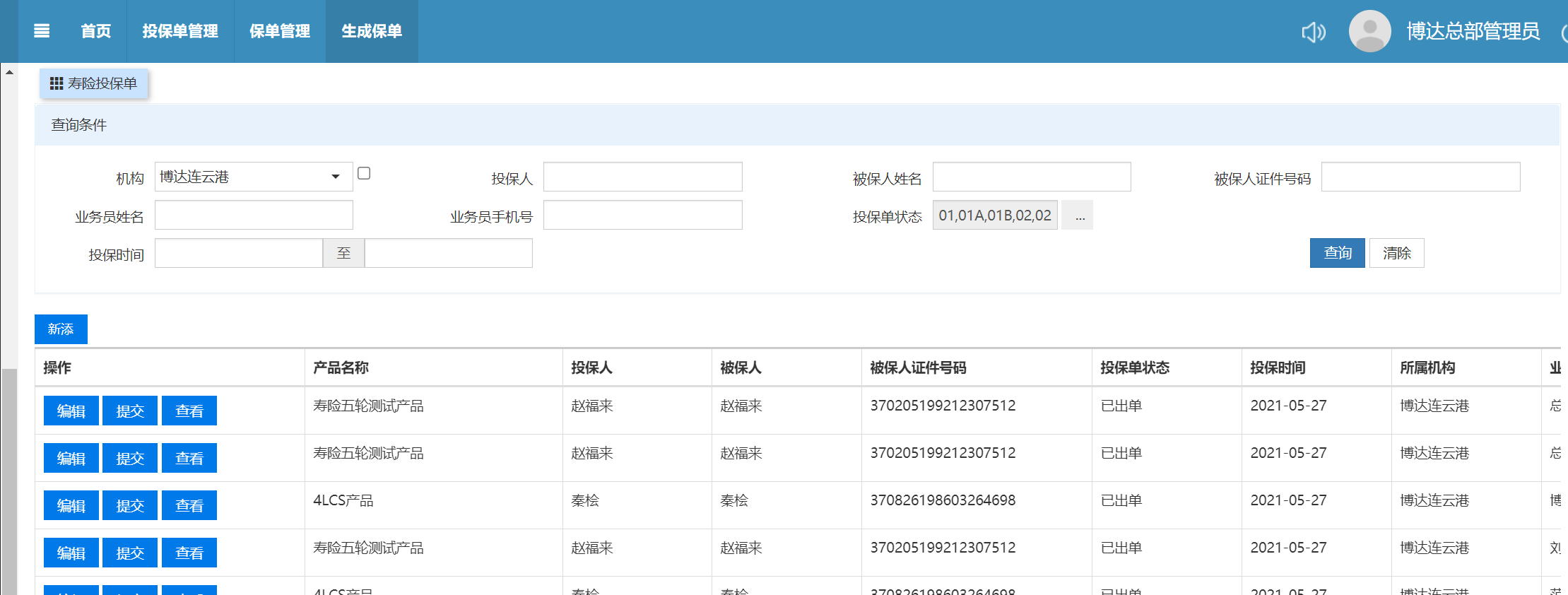The image size is (1568, 595).
Task: Click the 投保时间 start date field
Action: click(238, 253)
